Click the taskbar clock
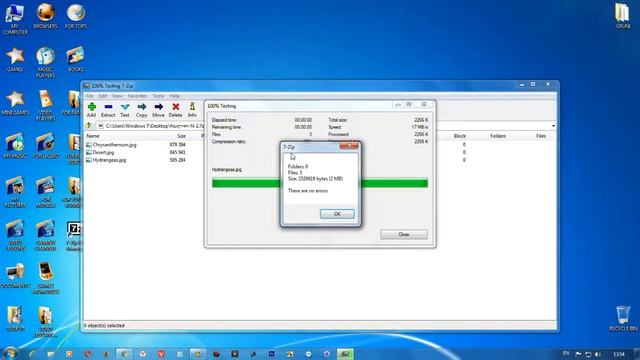640x360 pixels. point(619,354)
